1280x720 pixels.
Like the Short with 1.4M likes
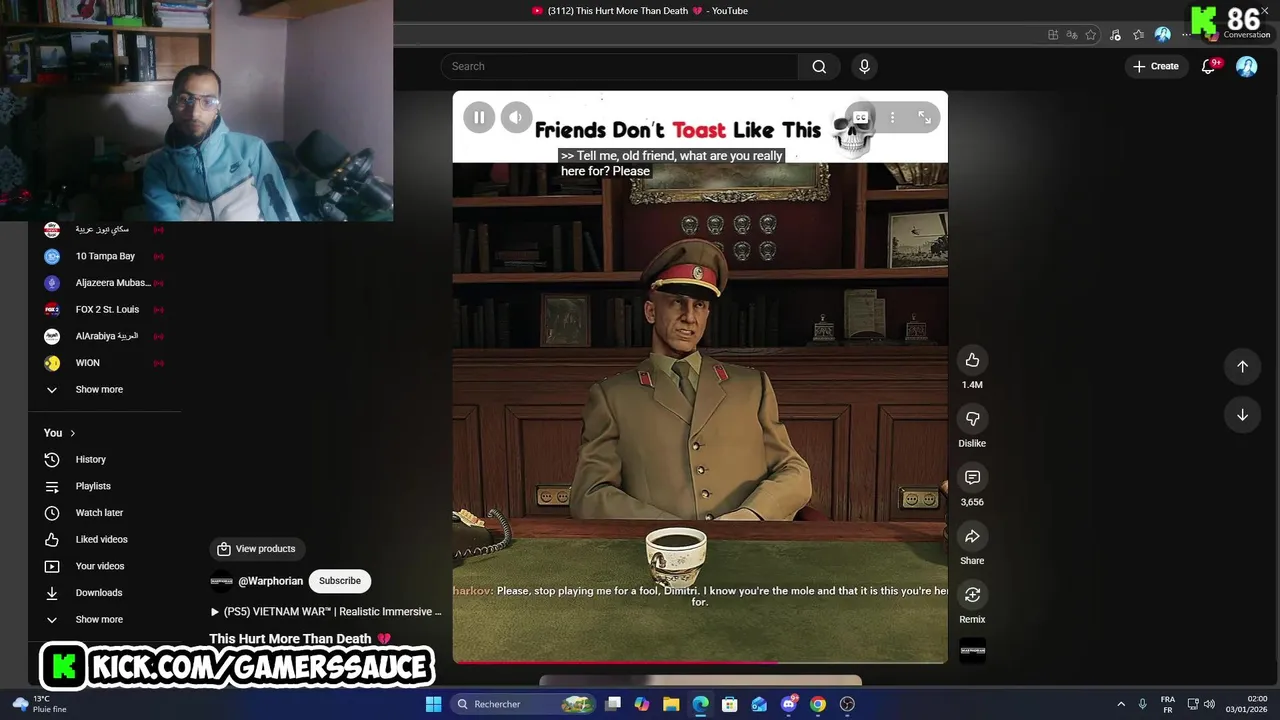(972, 360)
